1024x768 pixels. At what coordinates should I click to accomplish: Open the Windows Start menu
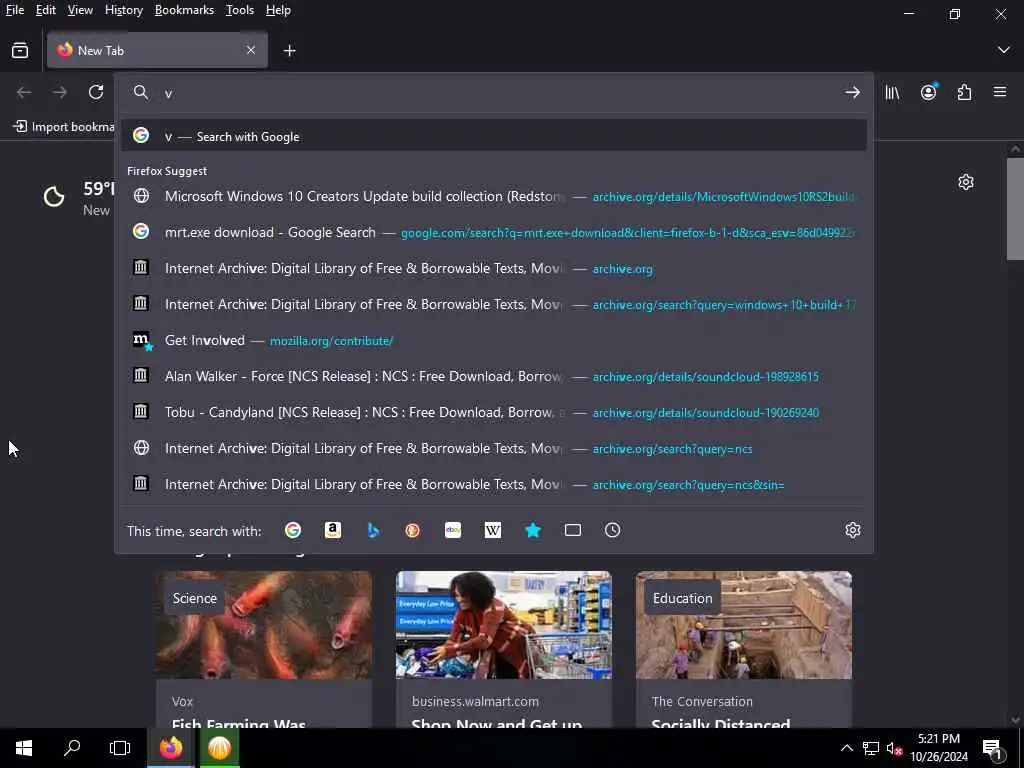point(24,748)
